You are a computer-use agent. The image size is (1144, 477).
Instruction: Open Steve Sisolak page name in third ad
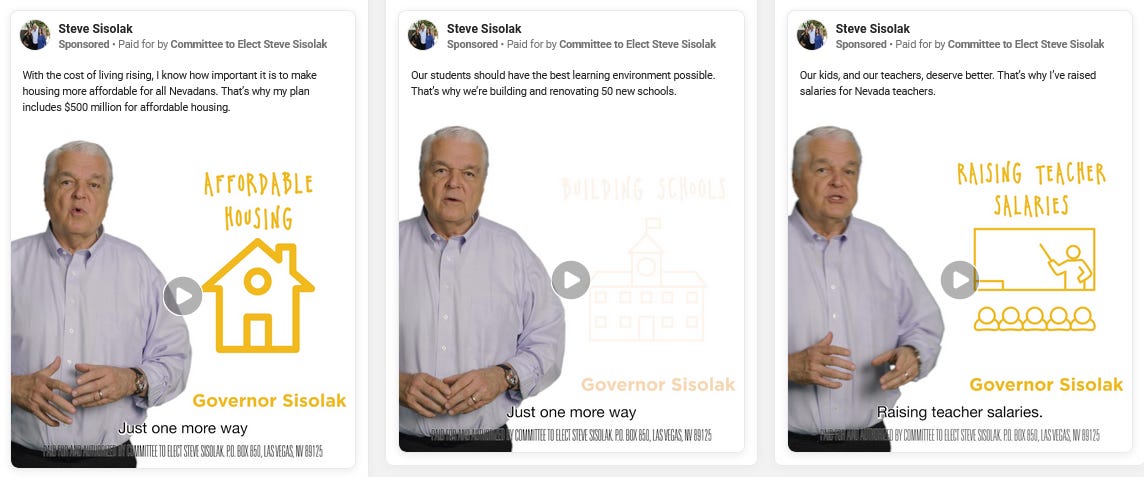[873, 29]
